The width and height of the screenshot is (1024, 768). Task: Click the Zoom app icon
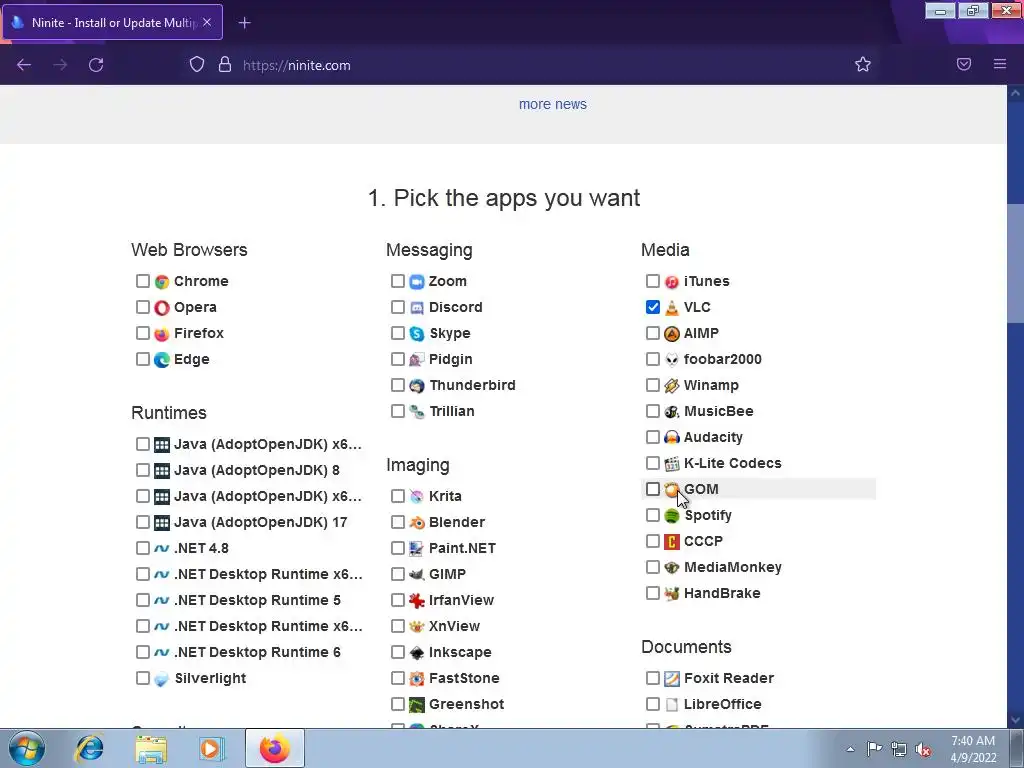417,281
